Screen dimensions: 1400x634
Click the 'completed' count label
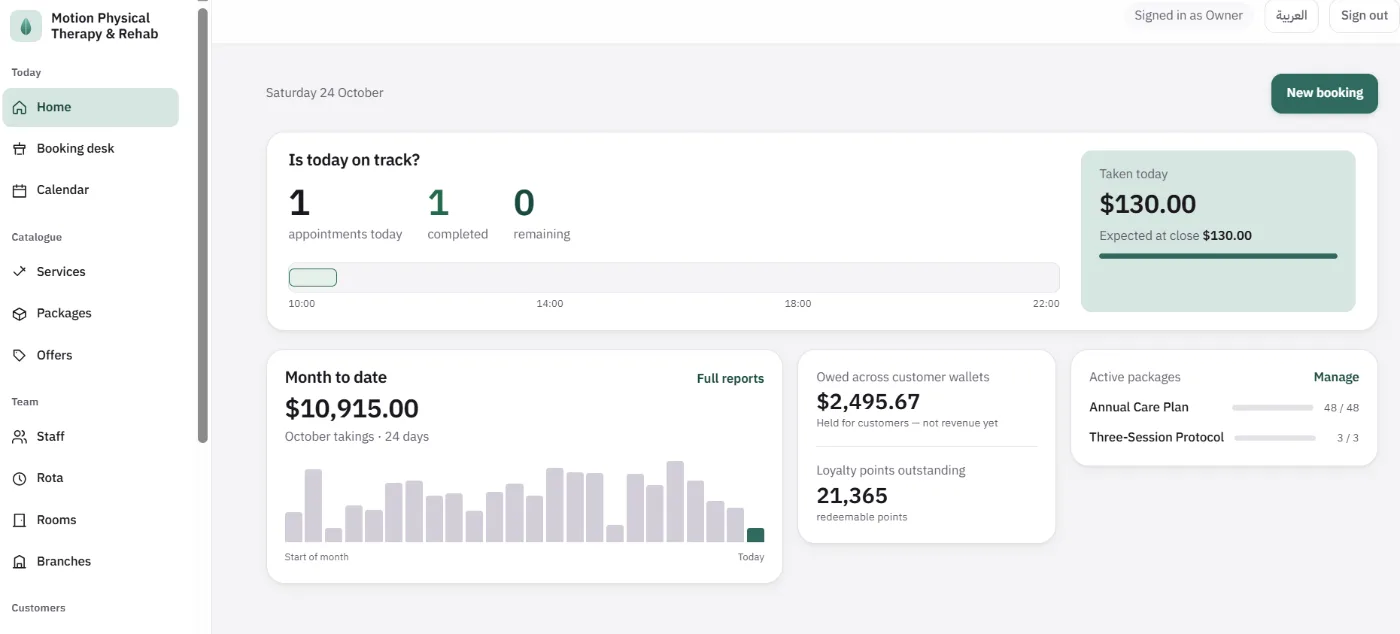458,235
